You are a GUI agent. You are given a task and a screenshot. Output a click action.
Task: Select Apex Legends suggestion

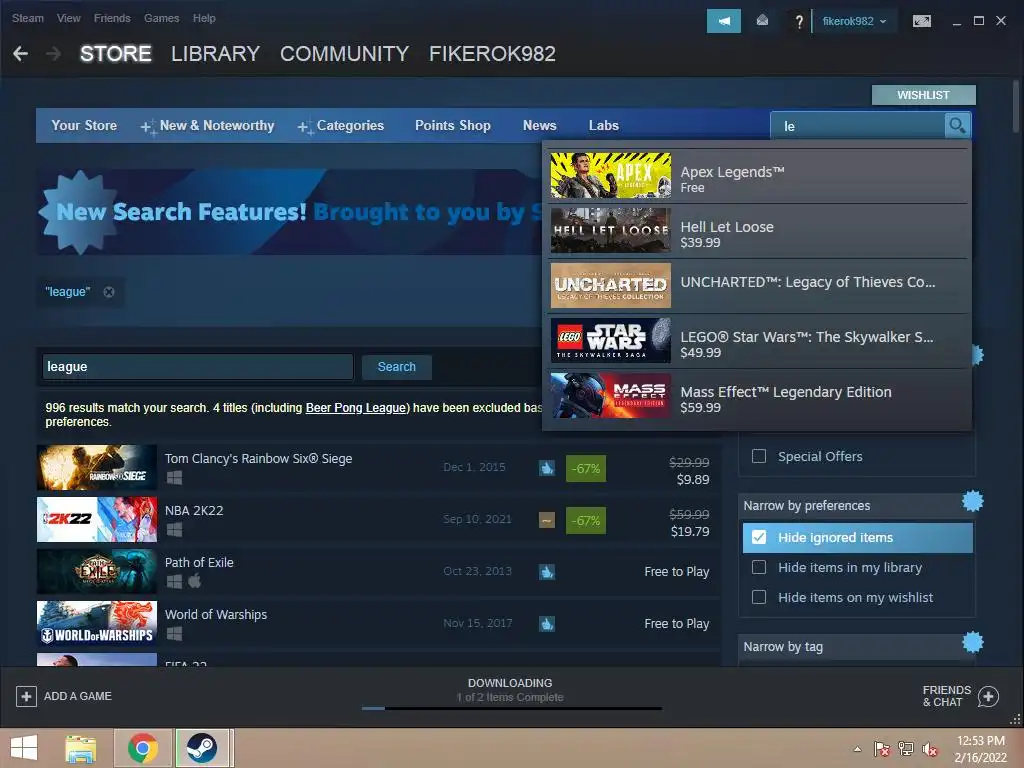pos(758,176)
